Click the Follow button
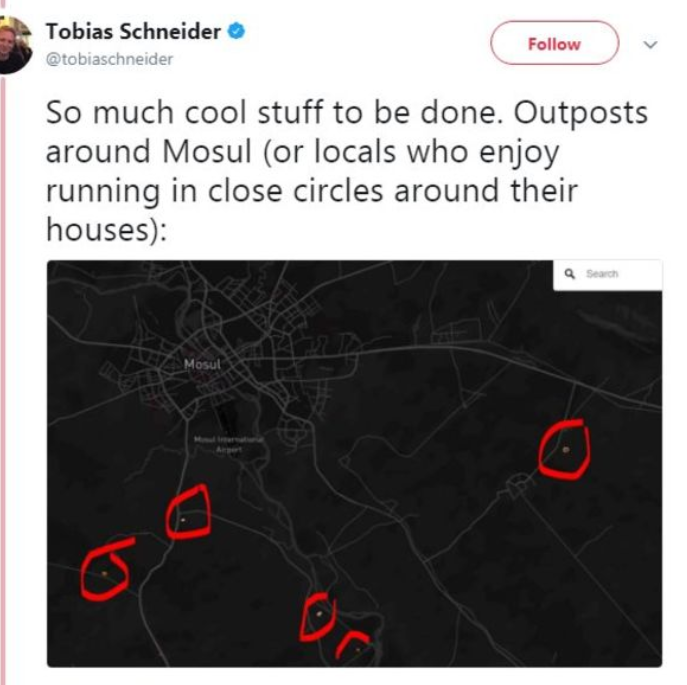Screen dimensions: 687x685 pyautogui.click(x=553, y=44)
